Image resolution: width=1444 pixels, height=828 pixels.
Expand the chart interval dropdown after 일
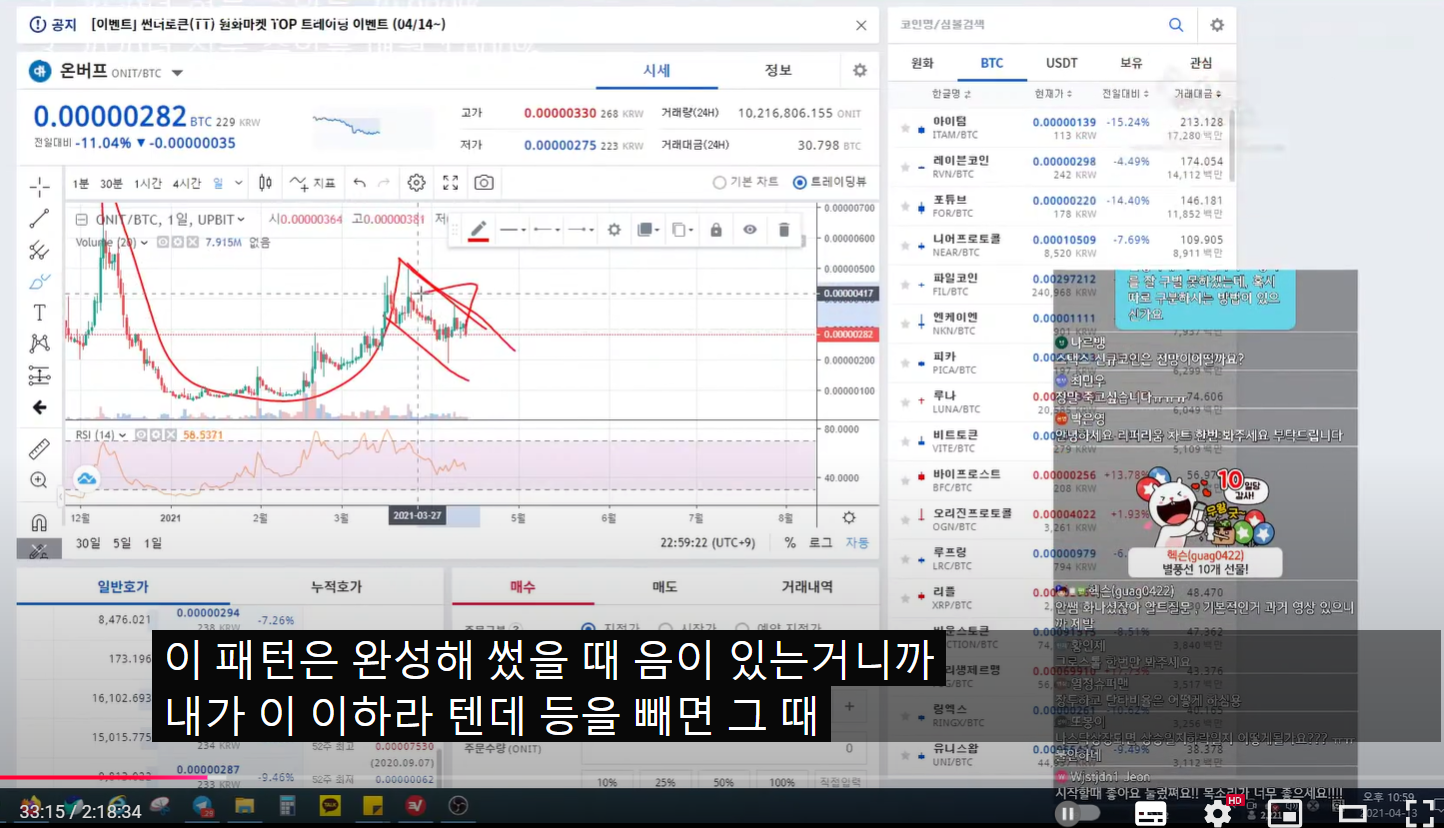[x=239, y=183]
